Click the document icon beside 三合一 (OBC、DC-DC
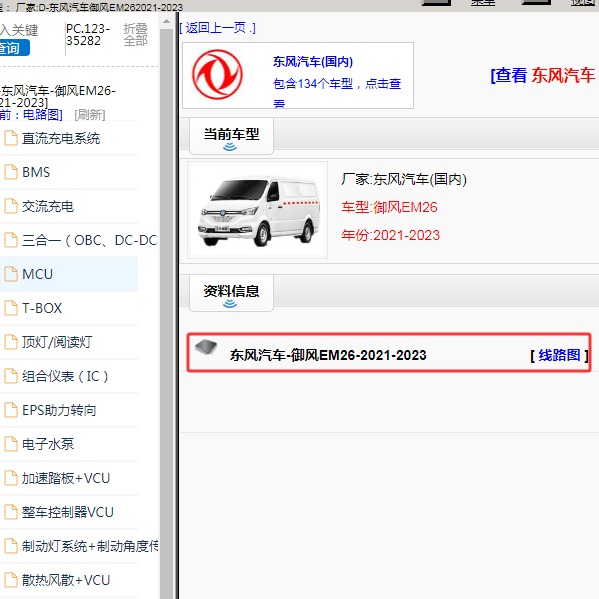The image size is (599, 599). 11,240
